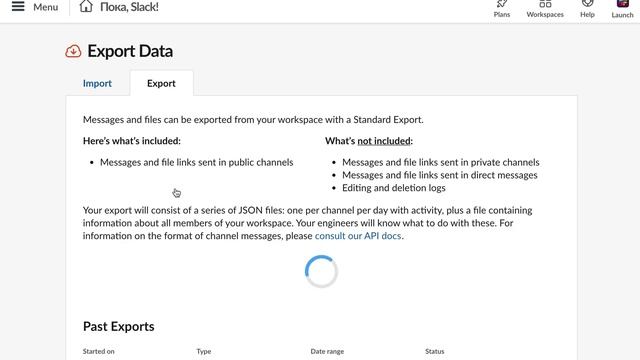Click the Date range column header
Screen dimensions: 640x360
click(x=327, y=351)
